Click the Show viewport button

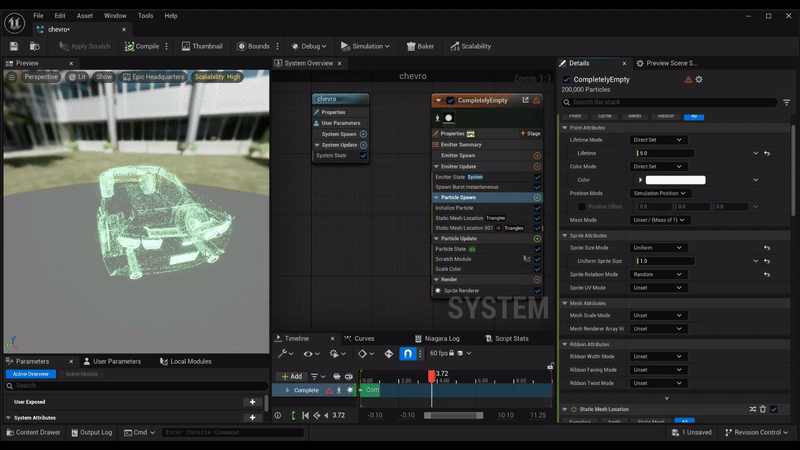104,77
